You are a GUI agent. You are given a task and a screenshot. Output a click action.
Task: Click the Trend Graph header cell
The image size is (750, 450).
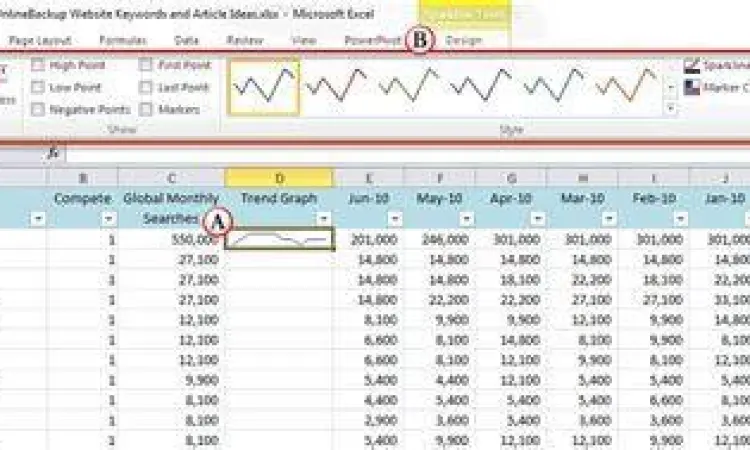click(279, 208)
